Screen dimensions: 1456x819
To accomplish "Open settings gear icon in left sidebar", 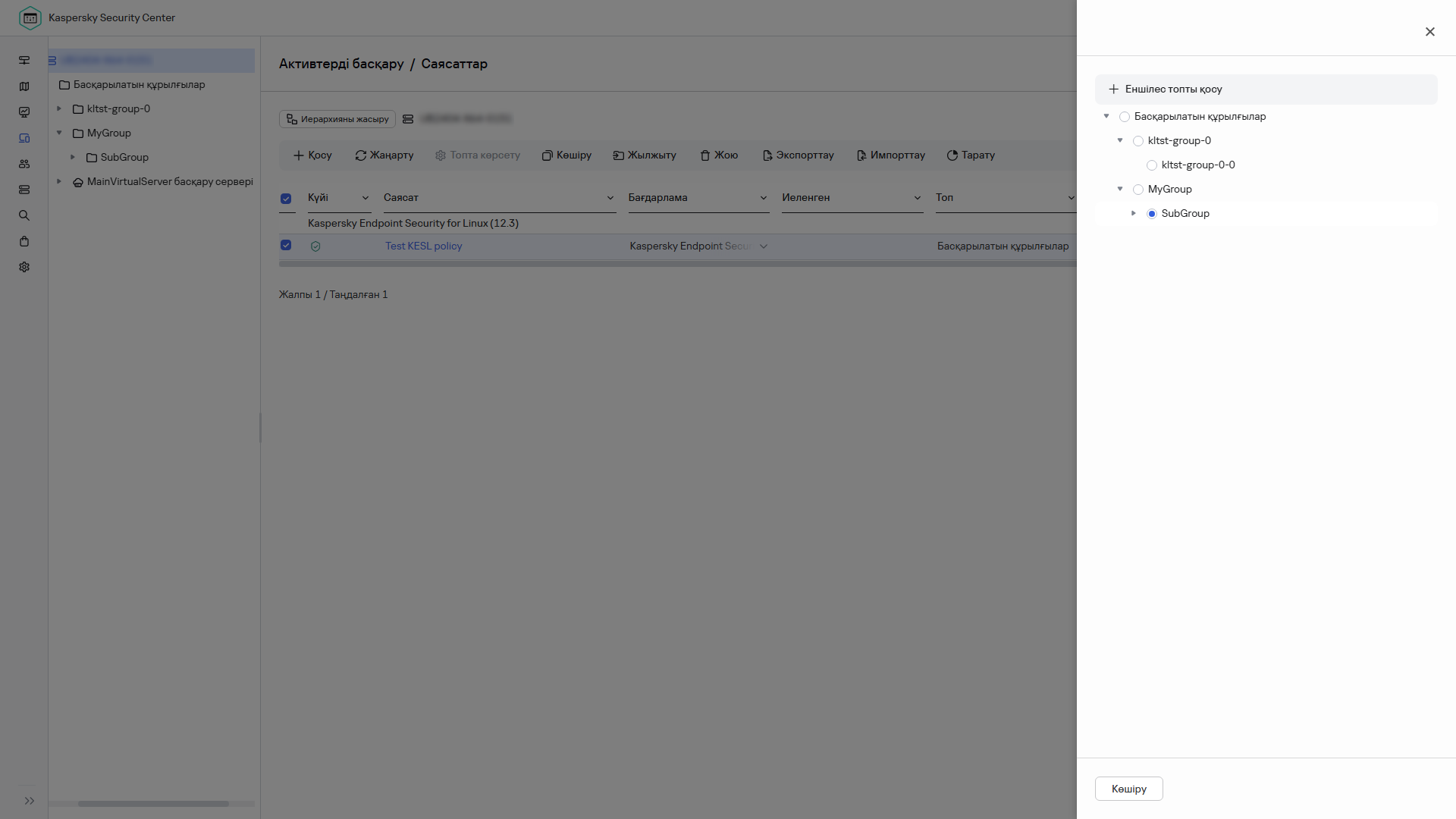I will [x=24, y=267].
